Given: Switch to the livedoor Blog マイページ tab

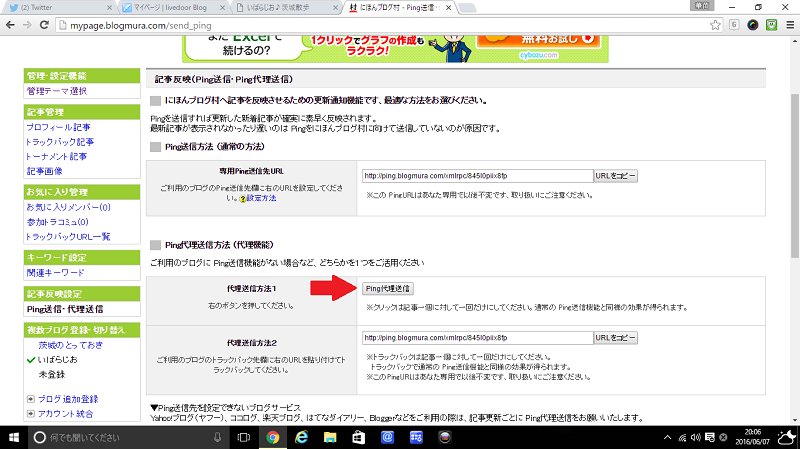Looking at the screenshot, I should tap(171, 8).
